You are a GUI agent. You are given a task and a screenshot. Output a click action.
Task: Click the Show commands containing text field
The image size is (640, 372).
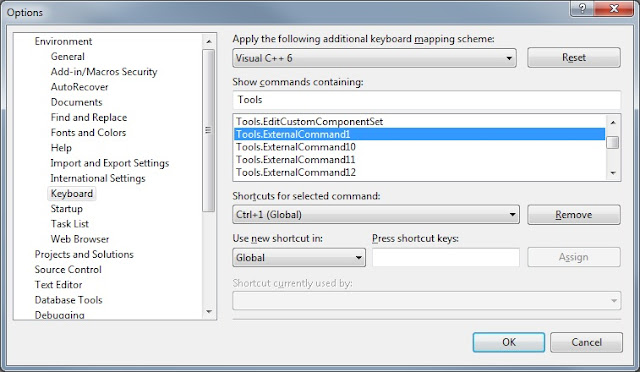pos(427,100)
